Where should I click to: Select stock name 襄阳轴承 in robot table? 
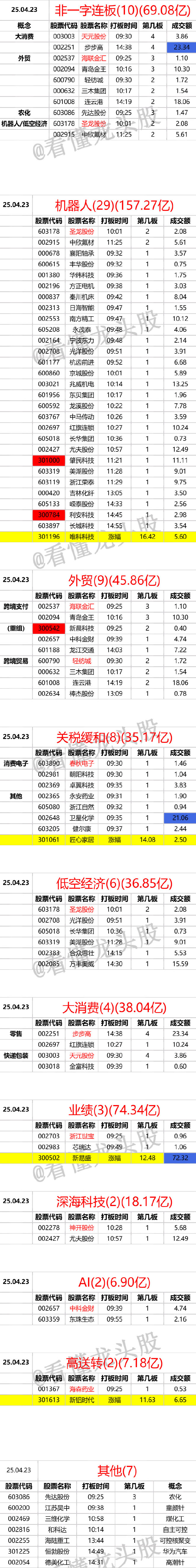pos(81,253)
